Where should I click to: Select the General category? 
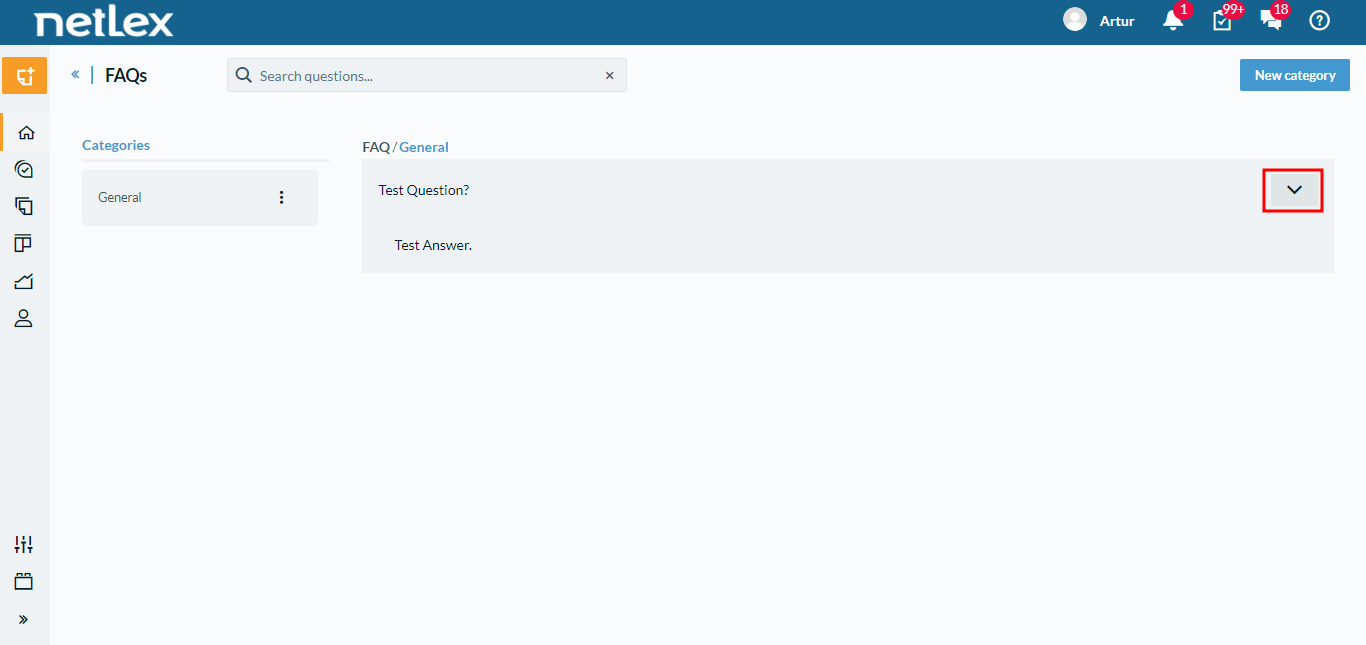tap(200, 198)
